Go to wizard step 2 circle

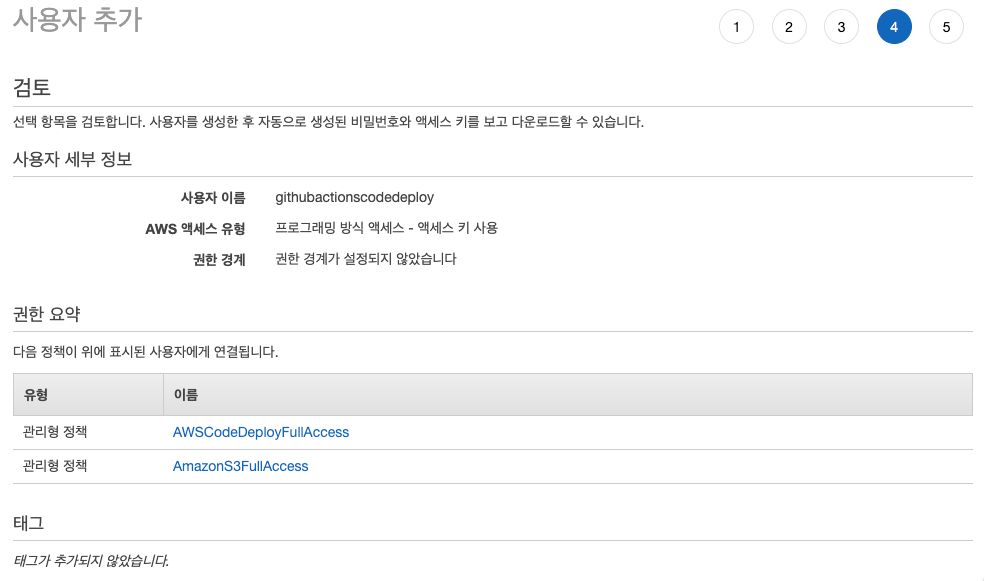[789, 27]
